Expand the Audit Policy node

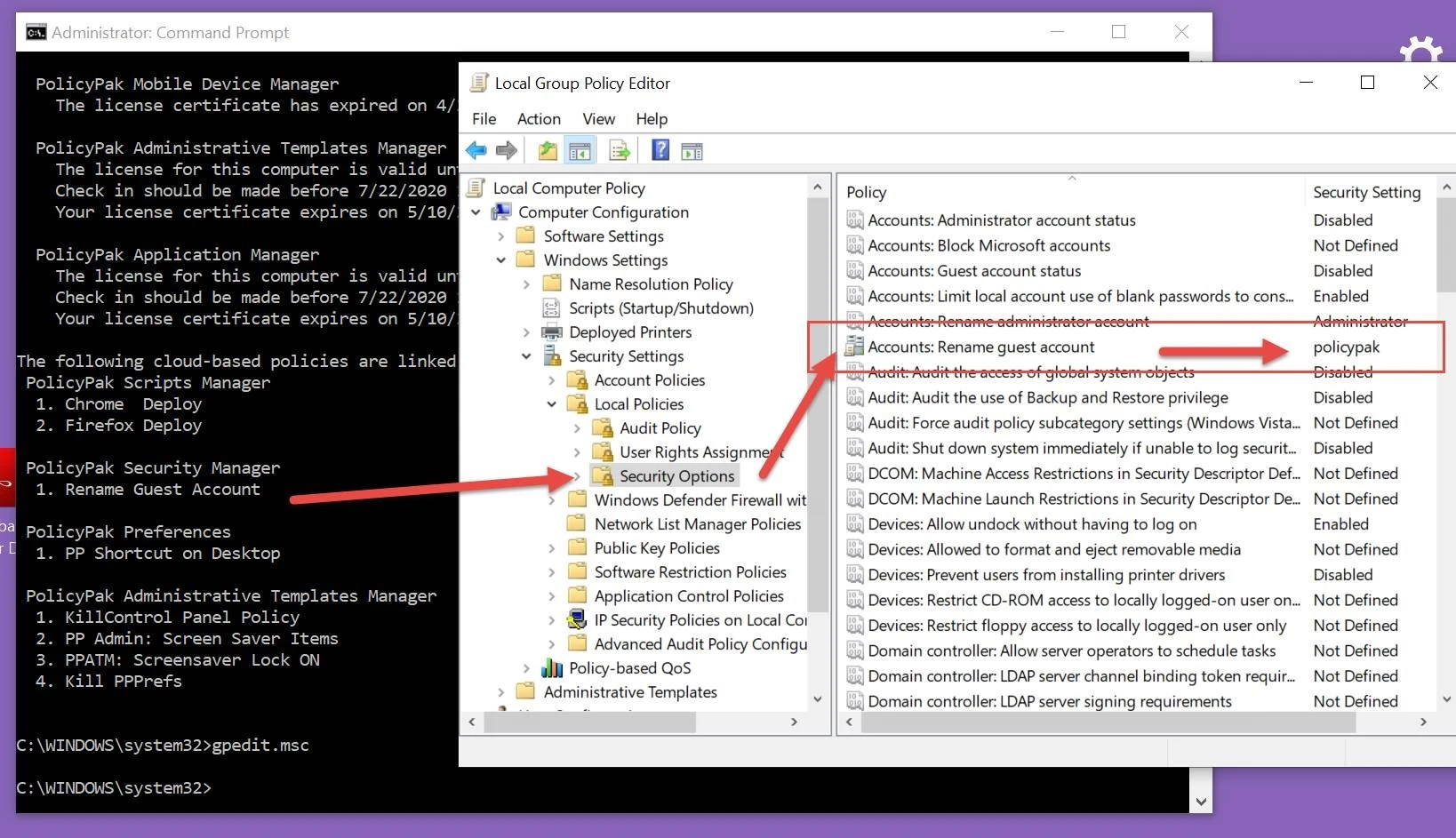577,428
